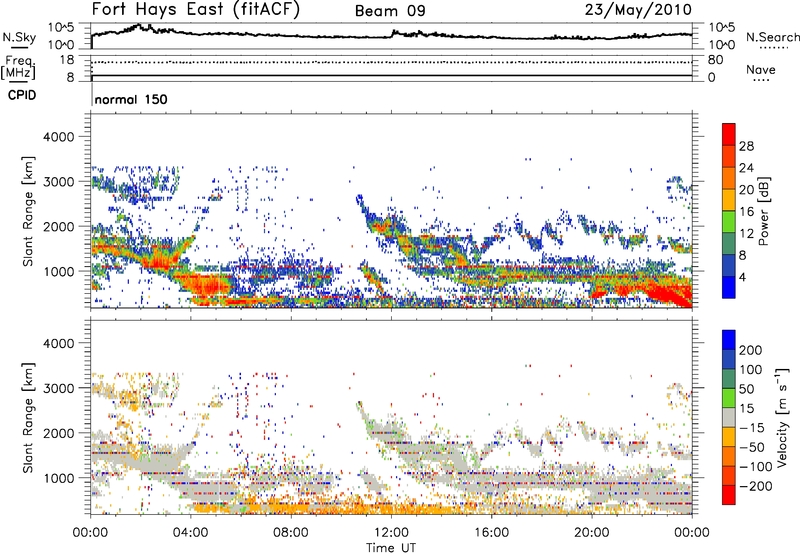
Task: Click the 'Slant Range [km]' label of power panel
Action: 28,211
